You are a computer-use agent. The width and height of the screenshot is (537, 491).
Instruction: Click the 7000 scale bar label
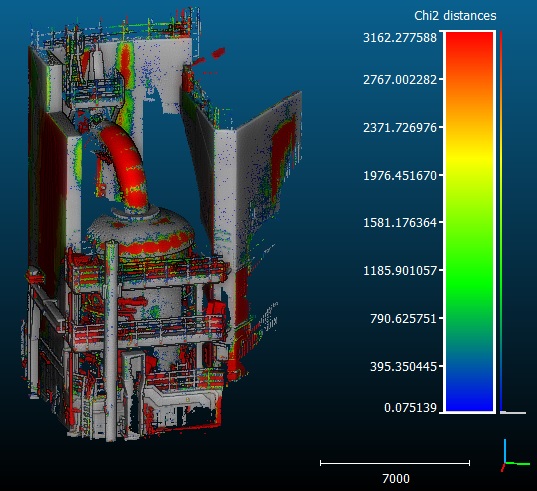click(x=396, y=478)
